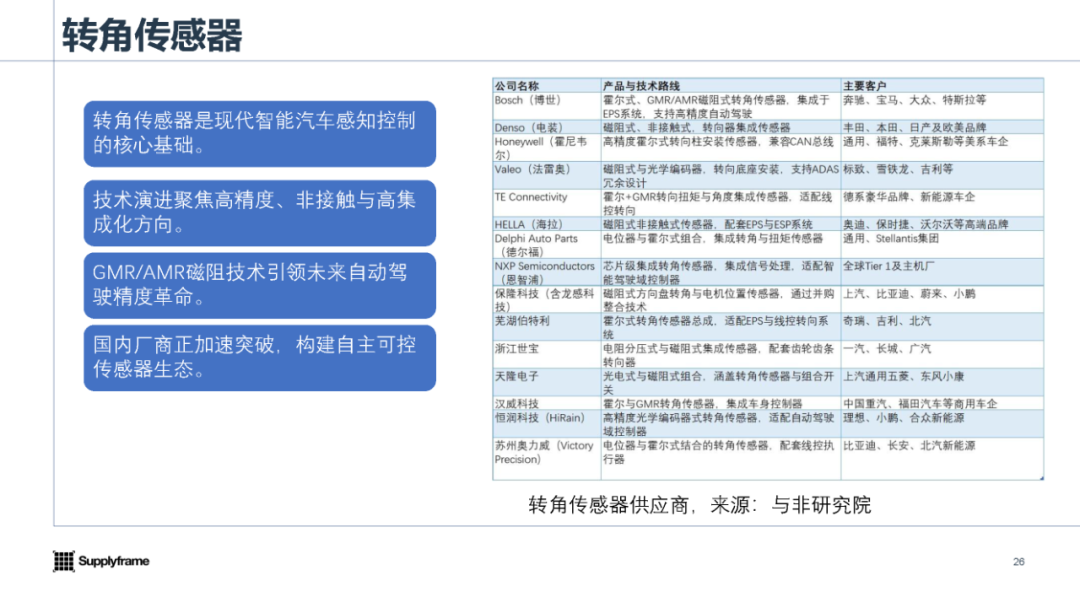Click product cell 霍尔与GMR转角传感器

click(x=720, y=404)
